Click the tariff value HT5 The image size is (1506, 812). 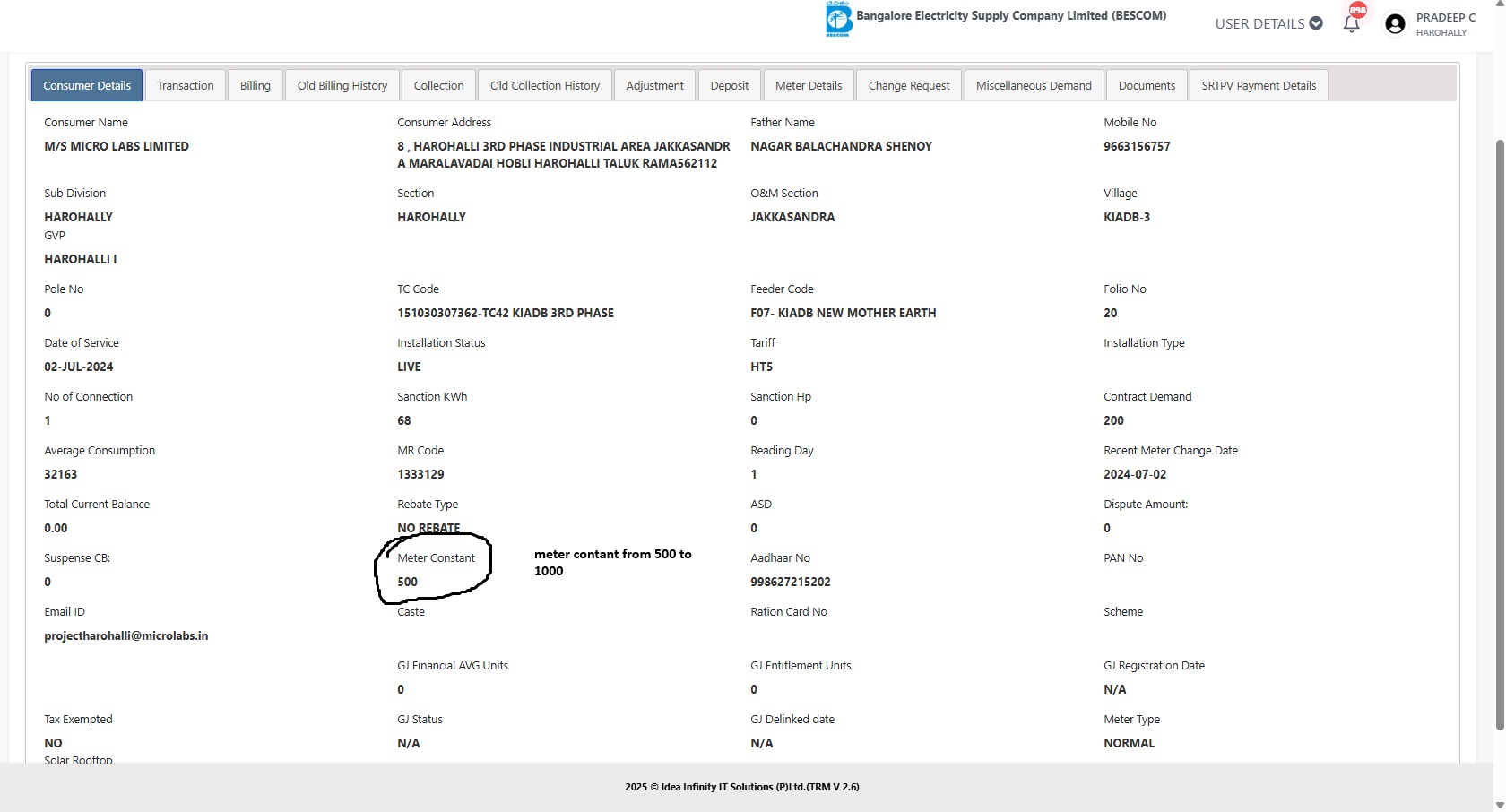pos(761,367)
